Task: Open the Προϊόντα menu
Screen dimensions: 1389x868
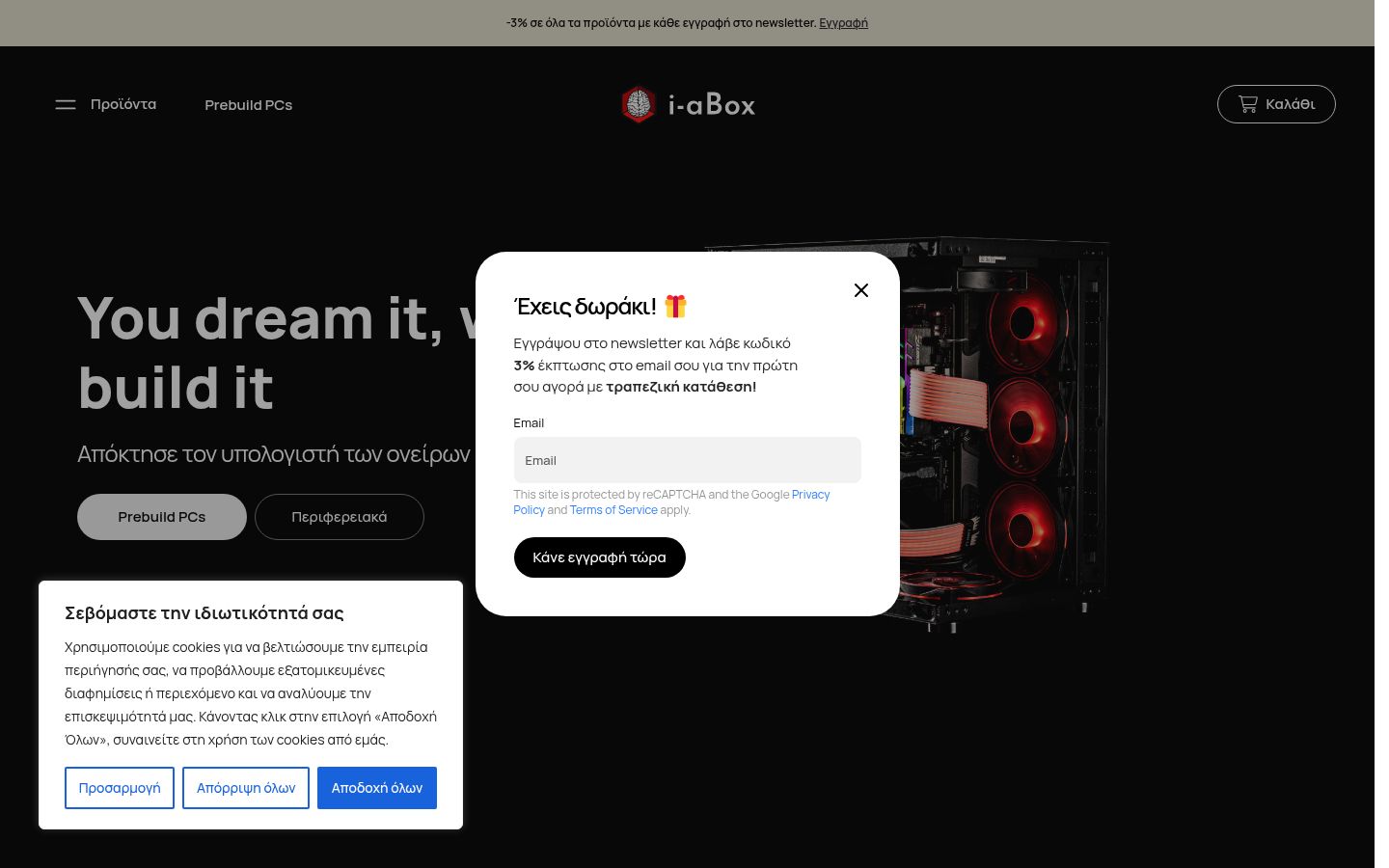Action: [123, 104]
